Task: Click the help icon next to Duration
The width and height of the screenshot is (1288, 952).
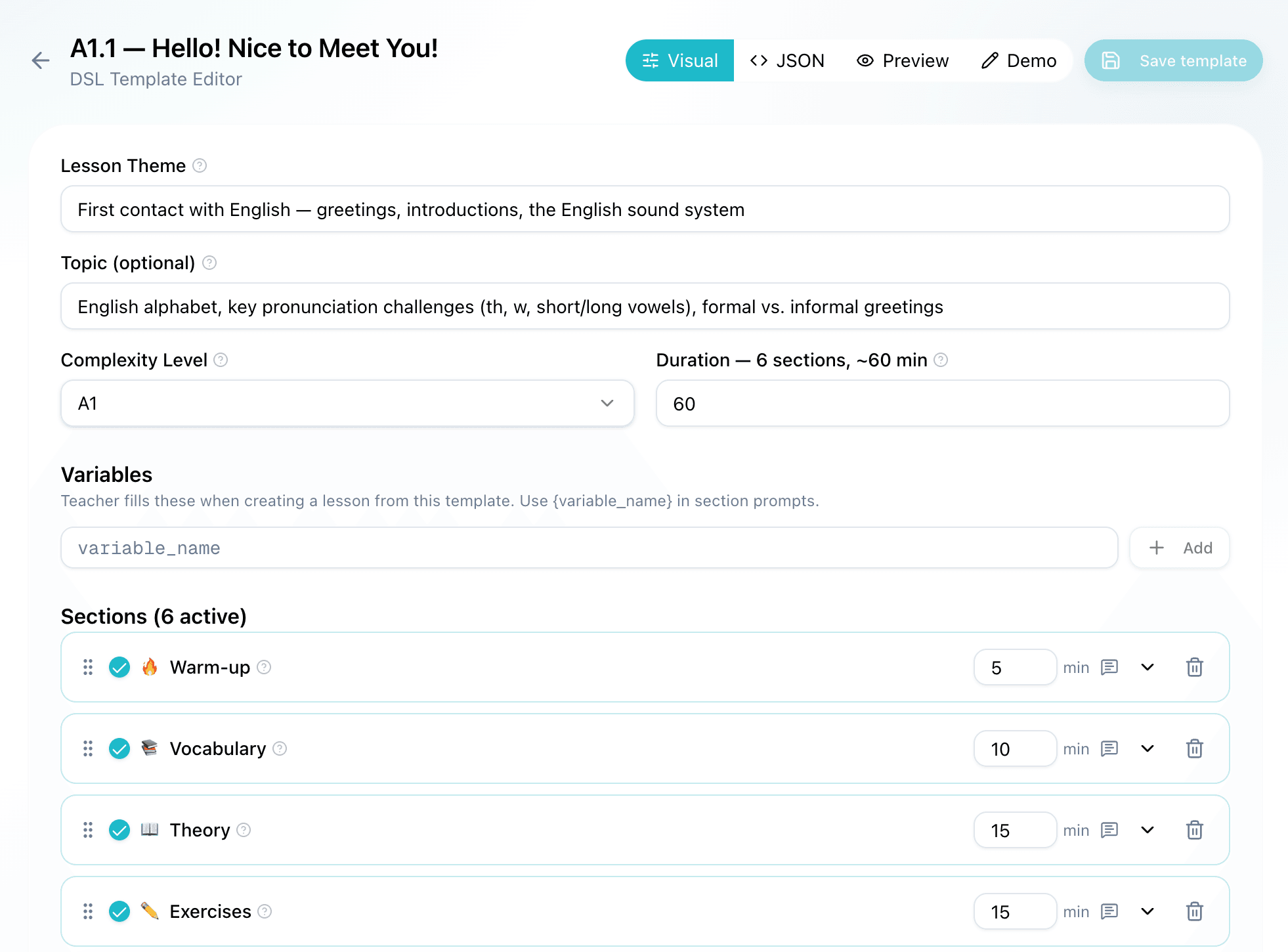Action: click(941, 360)
